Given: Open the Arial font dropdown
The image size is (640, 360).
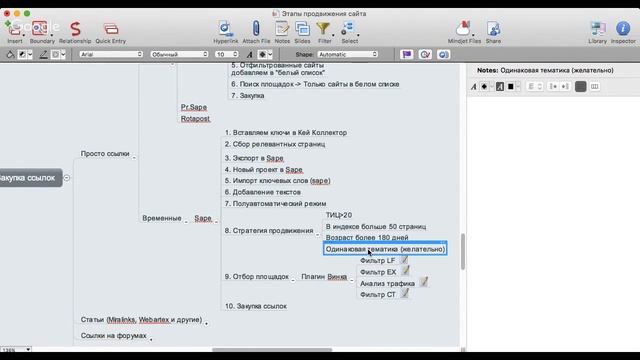Looking at the screenshot, I should (111, 54).
